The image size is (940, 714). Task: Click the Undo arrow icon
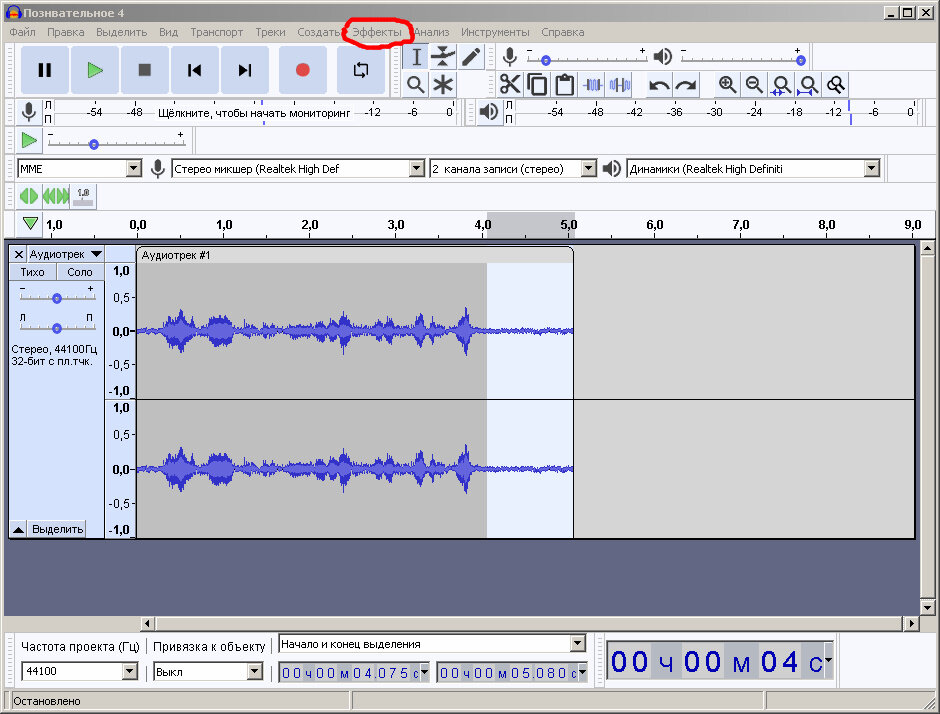click(x=659, y=85)
